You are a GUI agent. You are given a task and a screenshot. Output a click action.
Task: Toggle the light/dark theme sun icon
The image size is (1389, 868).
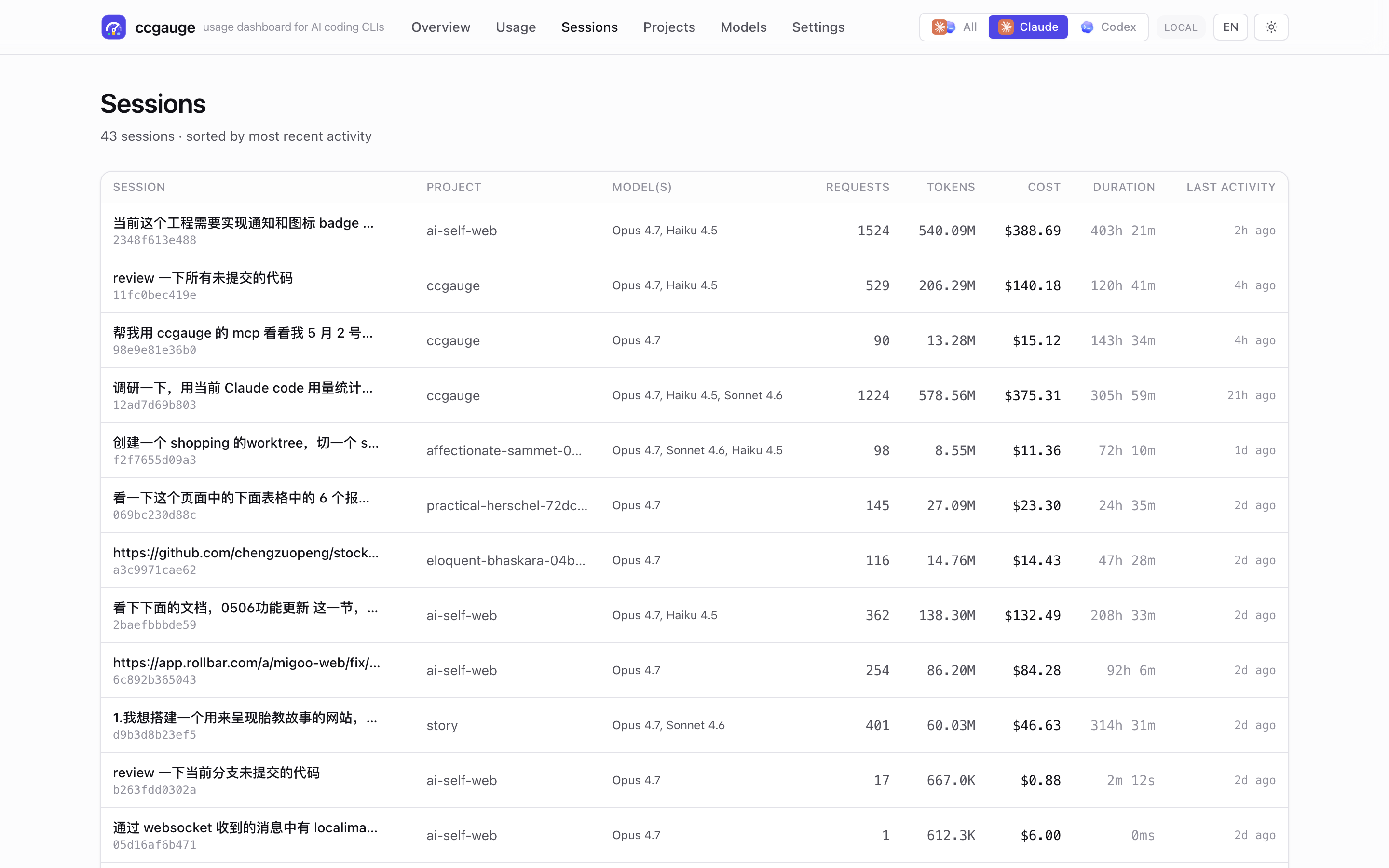pos(1271,27)
